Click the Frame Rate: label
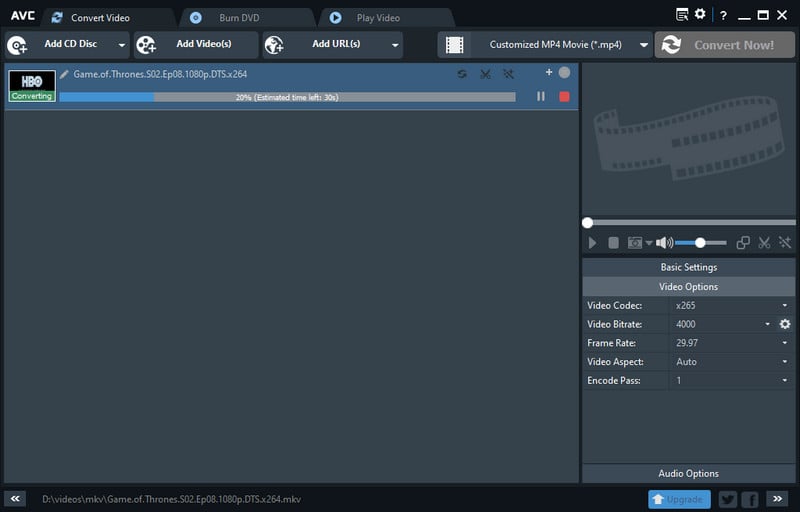Viewport: 800px width, 512px height. (x=611, y=343)
